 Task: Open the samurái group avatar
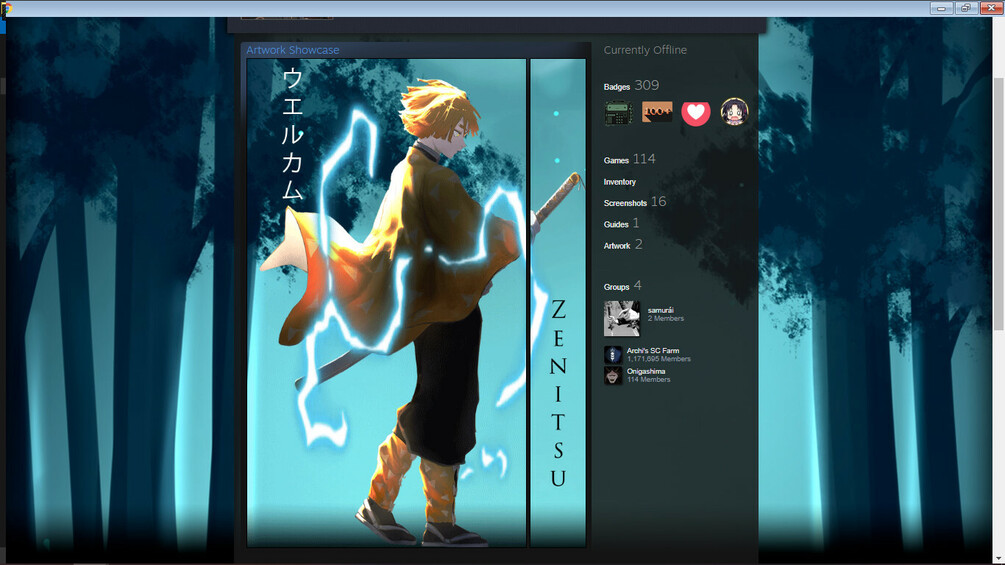[x=622, y=318]
